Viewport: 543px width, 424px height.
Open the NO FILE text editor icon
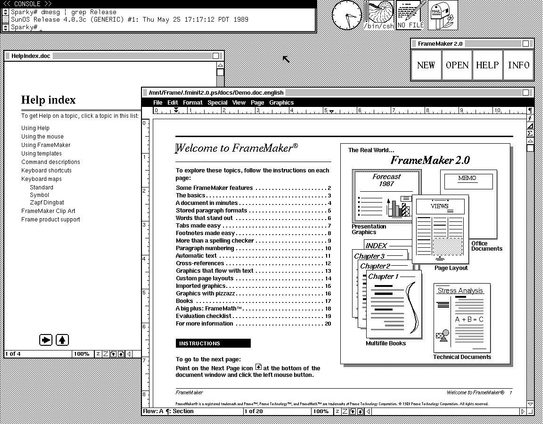point(410,15)
